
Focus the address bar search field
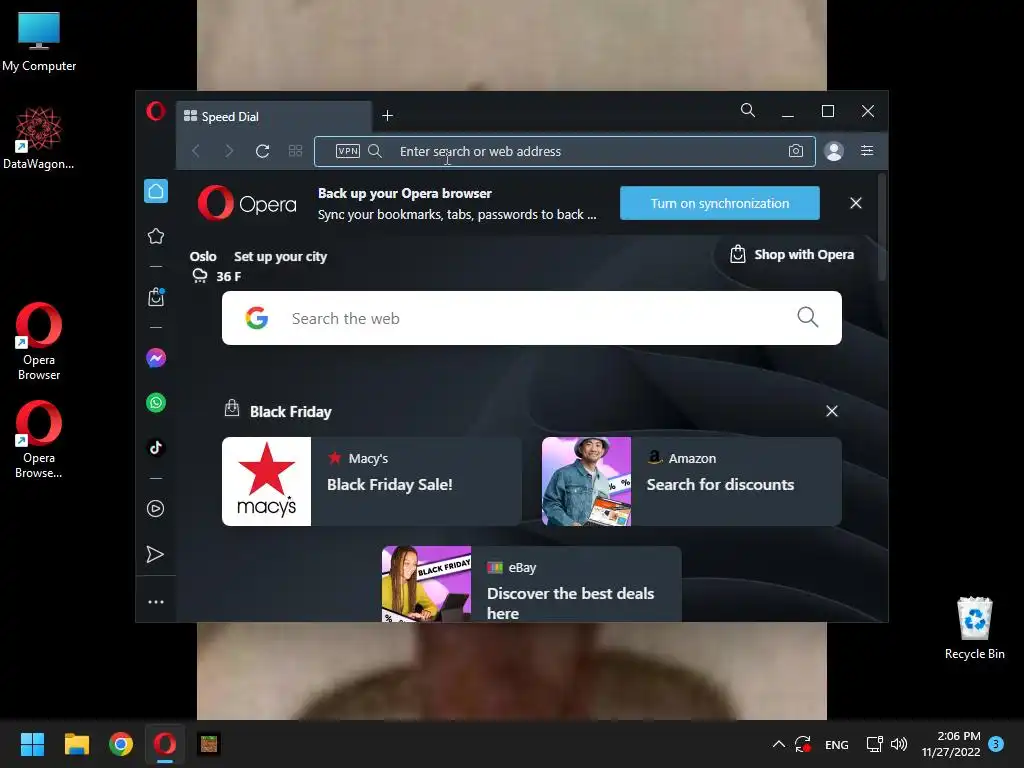coord(564,152)
